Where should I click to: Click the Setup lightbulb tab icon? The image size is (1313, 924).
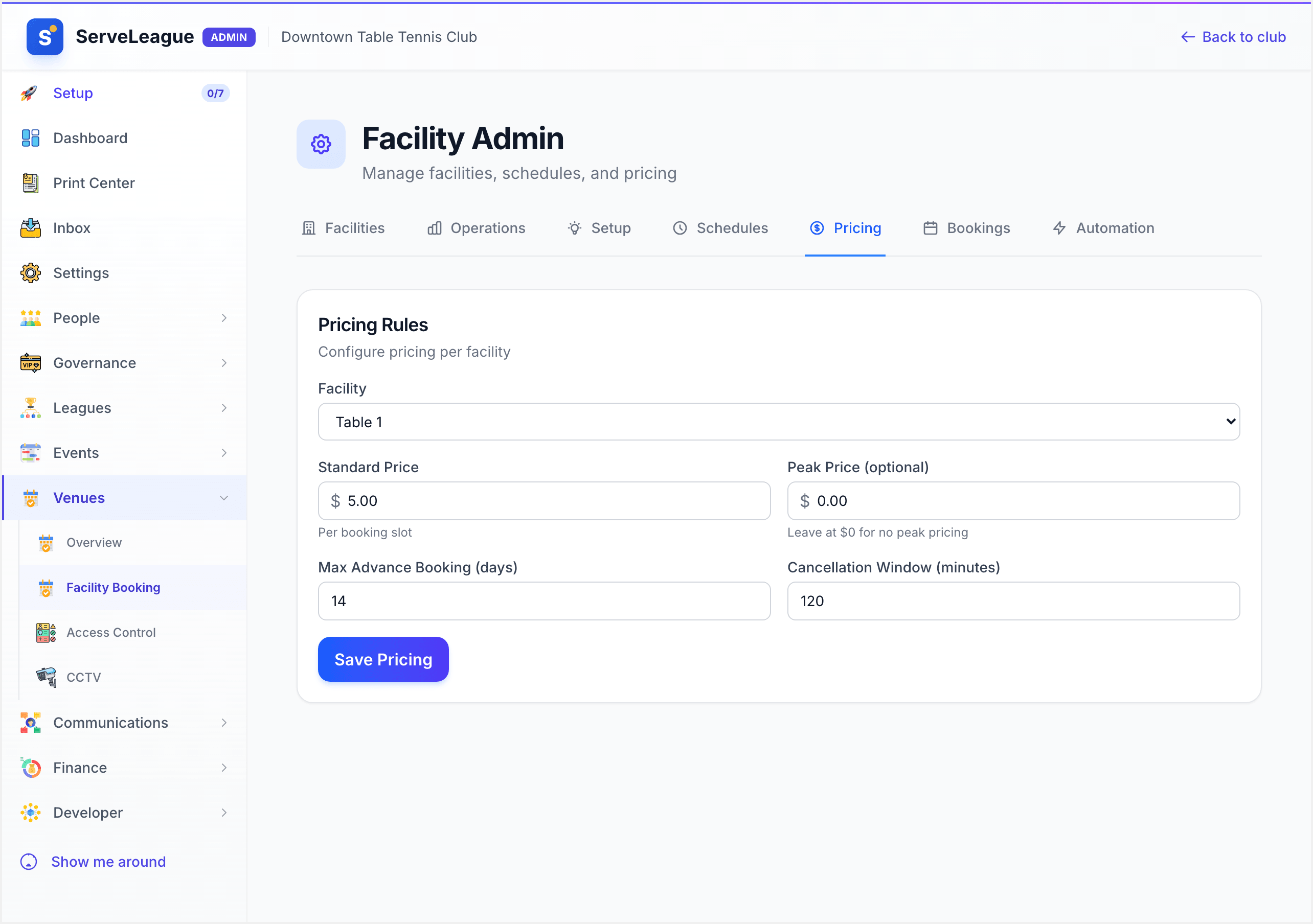(575, 228)
